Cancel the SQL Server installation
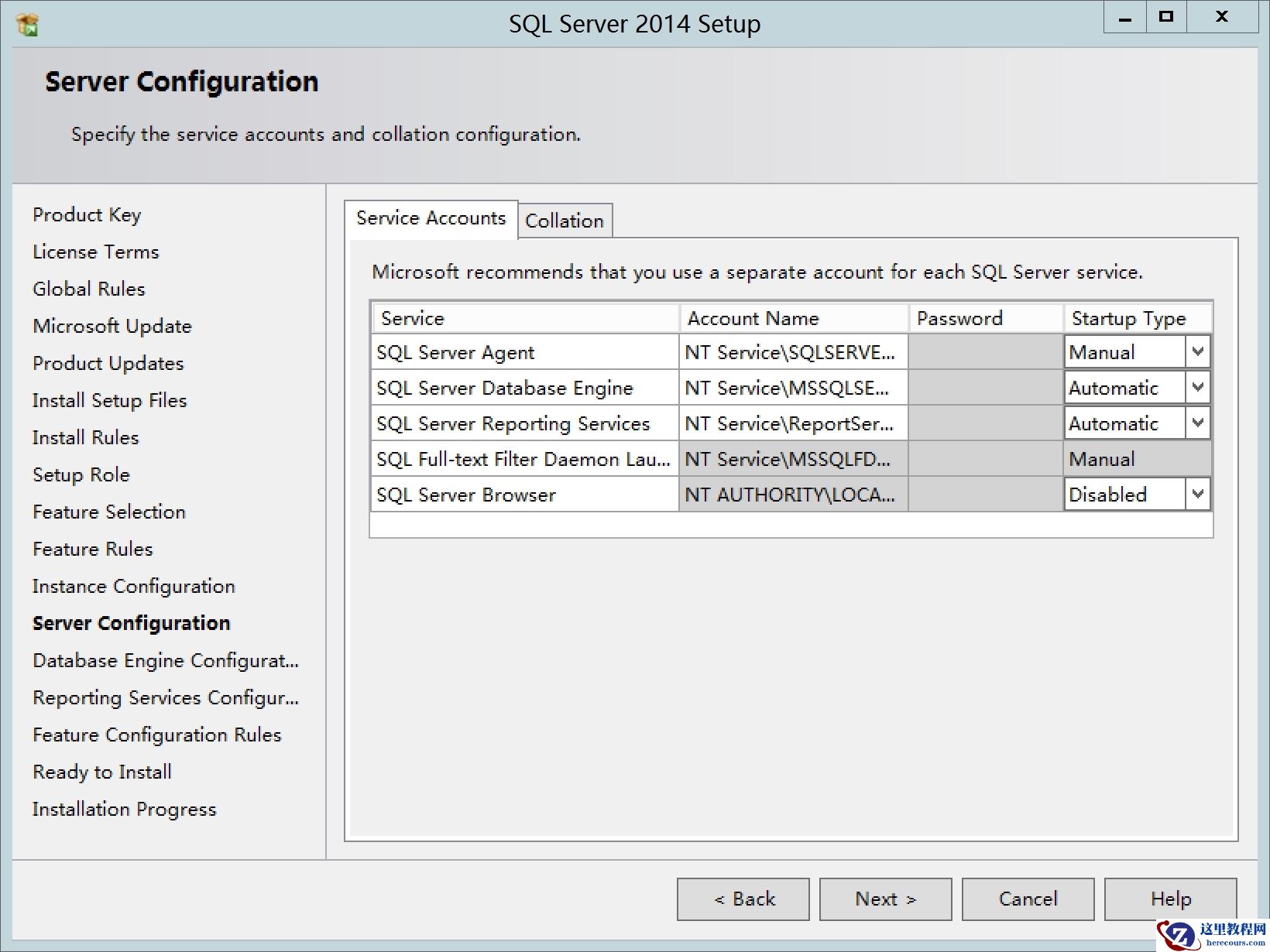 (x=1028, y=899)
